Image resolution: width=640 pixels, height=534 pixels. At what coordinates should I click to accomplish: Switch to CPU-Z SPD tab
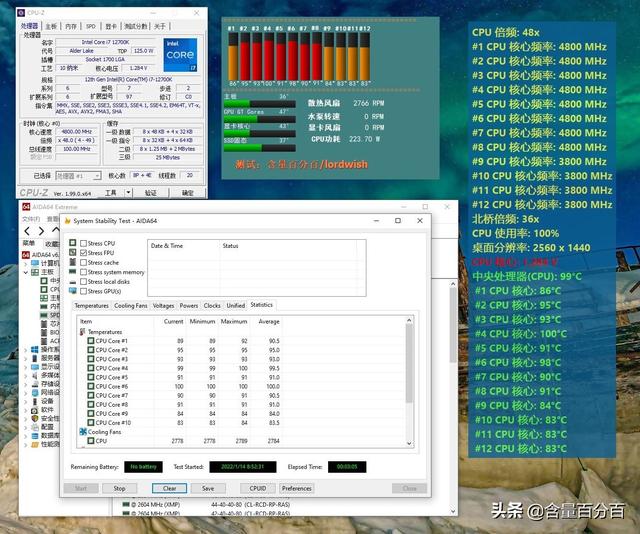[x=91, y=26]
